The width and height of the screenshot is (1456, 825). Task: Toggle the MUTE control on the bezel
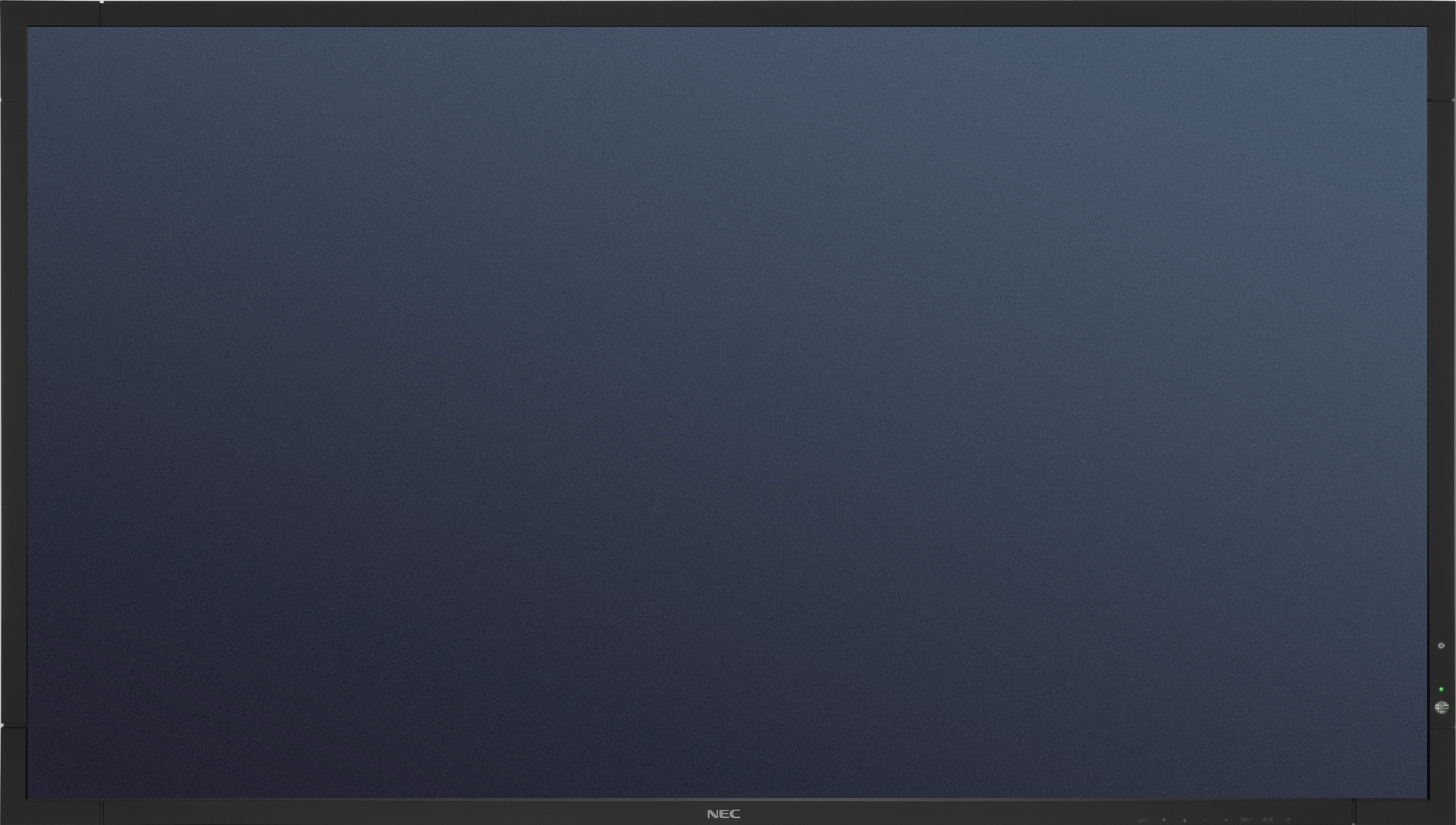click(x=1267, y=820)
